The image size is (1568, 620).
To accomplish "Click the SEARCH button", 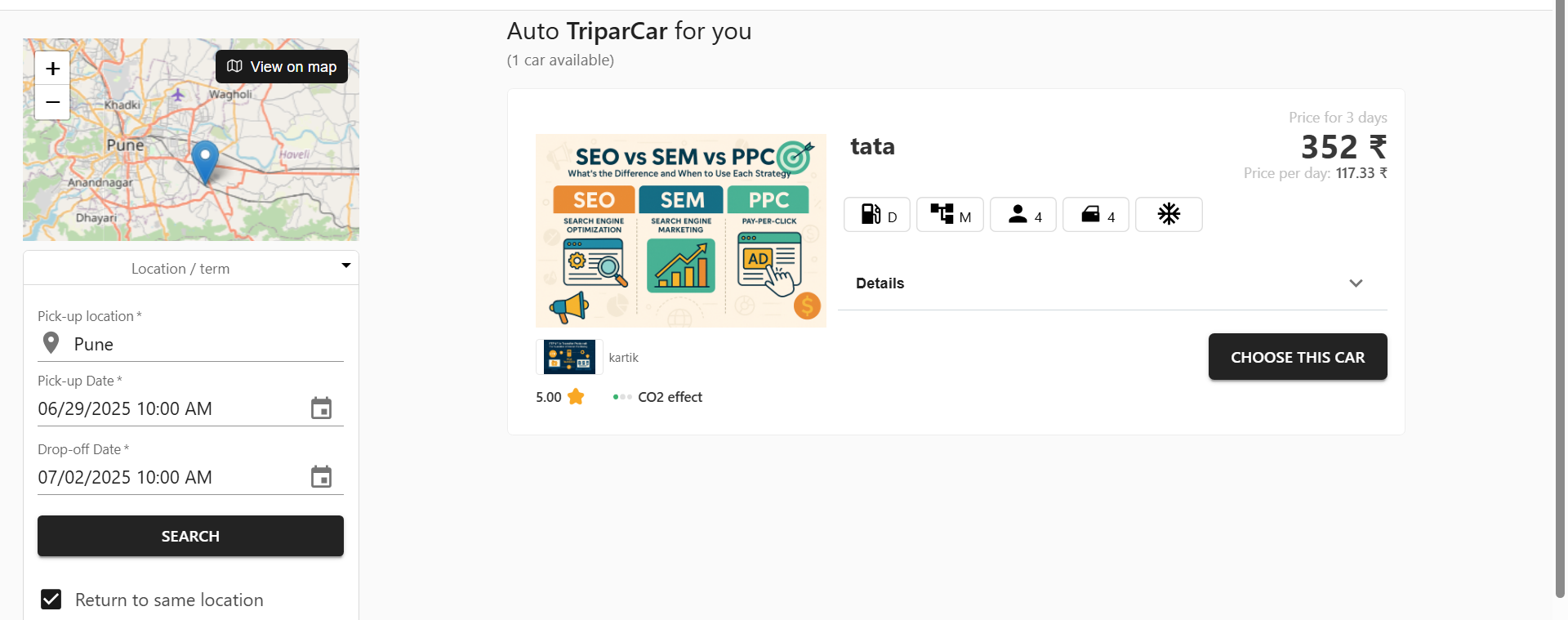I will 189,536.
